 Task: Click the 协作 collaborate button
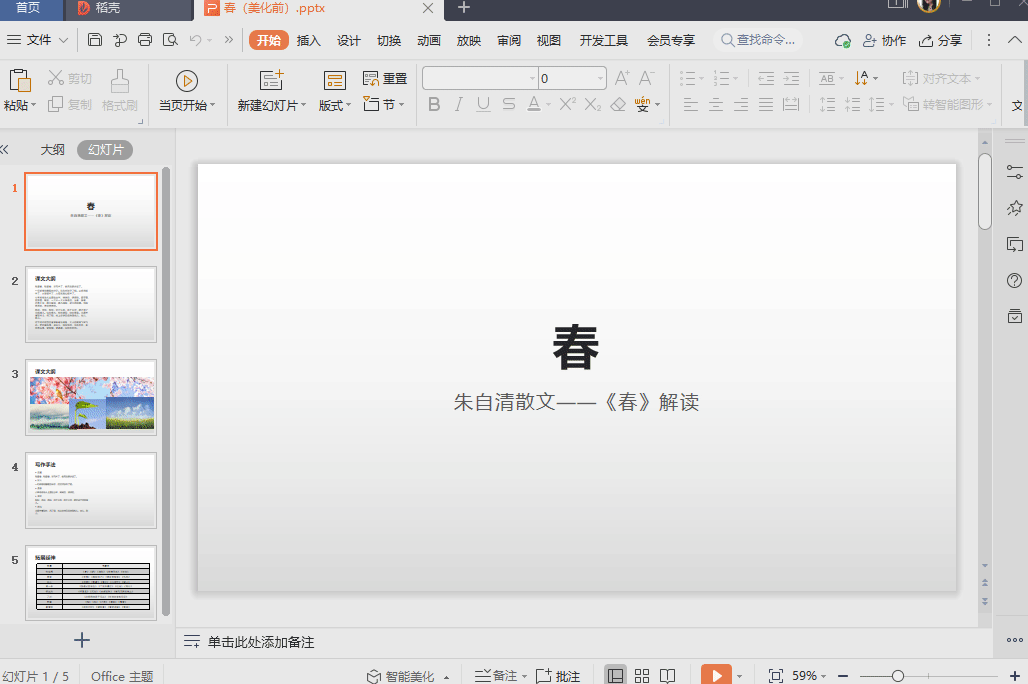[884, 41]
